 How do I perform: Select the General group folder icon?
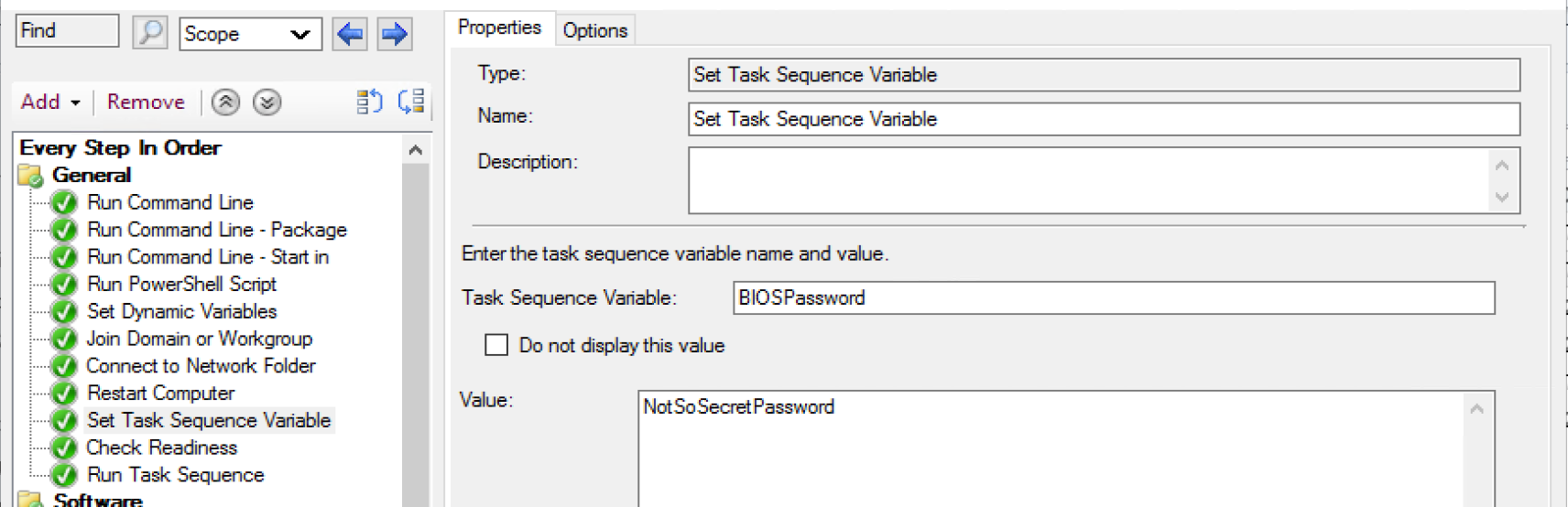click(x=30, y=175)
